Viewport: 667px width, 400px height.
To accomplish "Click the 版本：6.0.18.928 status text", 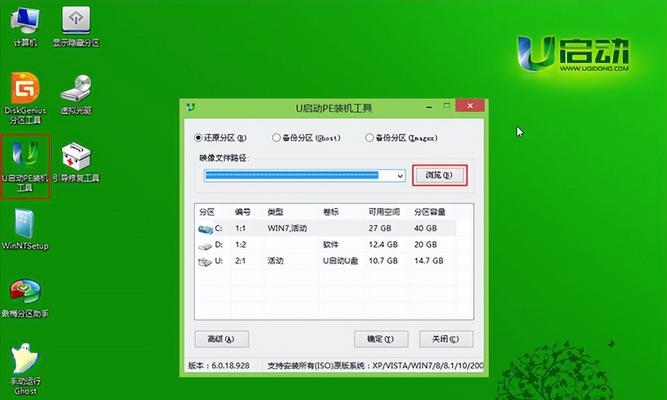I will click(219, 366).
